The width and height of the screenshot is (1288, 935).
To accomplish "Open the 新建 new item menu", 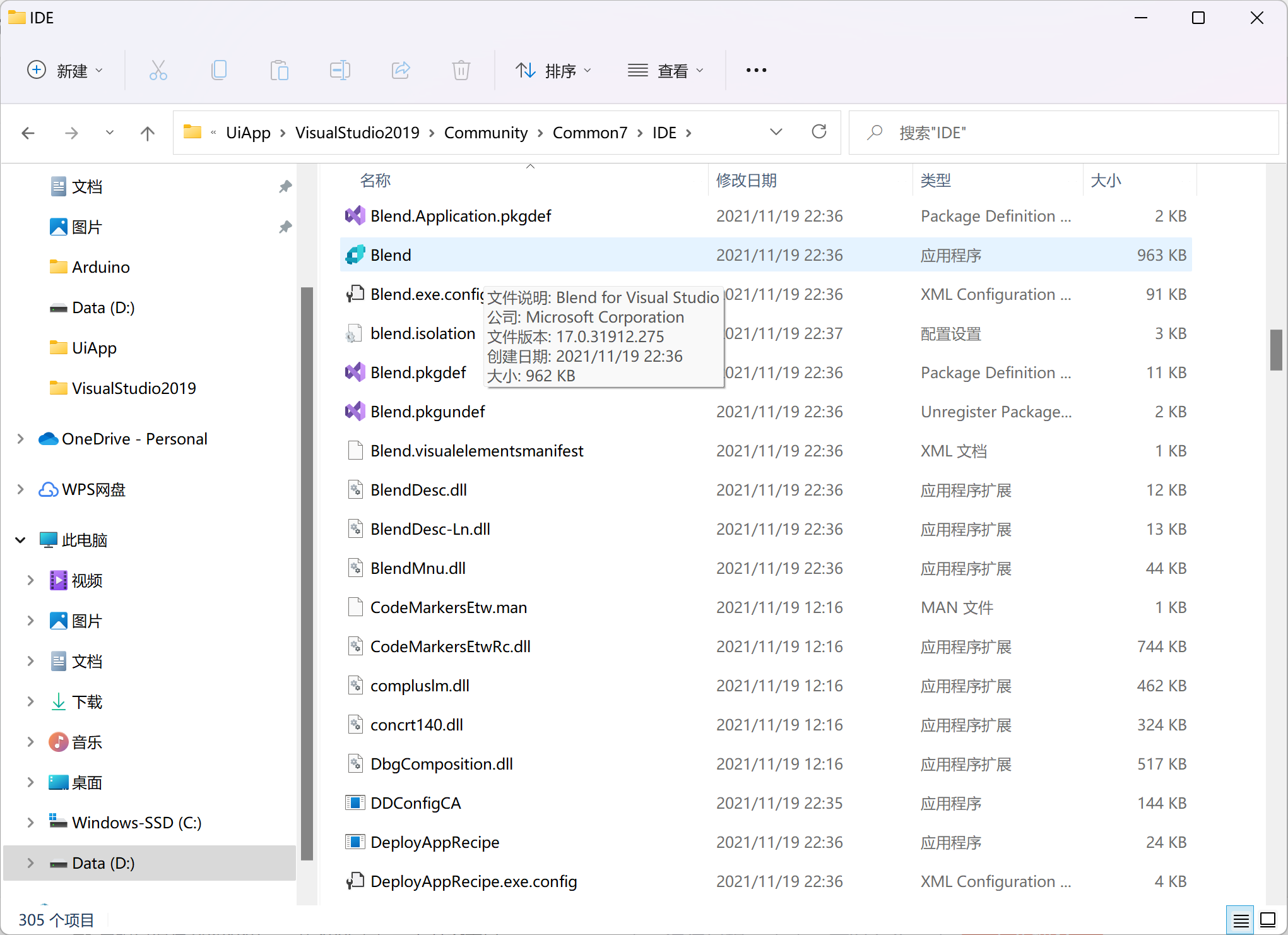I will (x=65, y=70).
